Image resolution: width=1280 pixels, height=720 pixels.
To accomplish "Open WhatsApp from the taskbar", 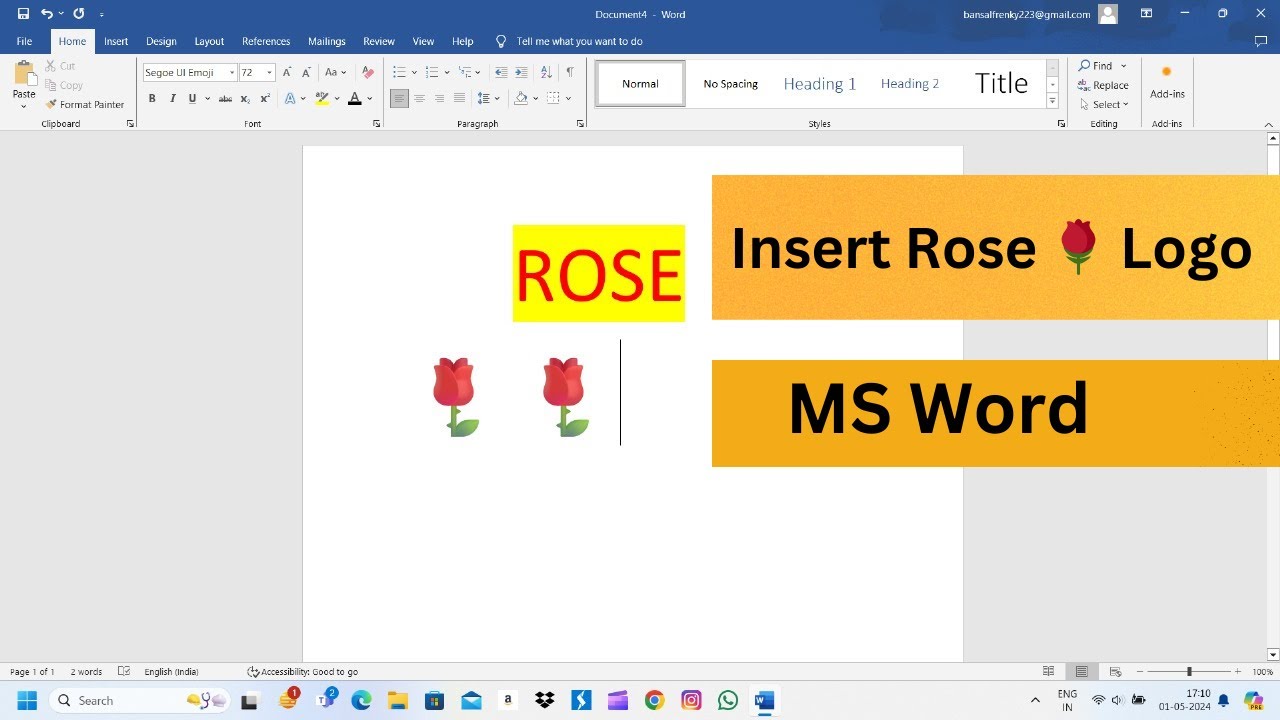I will click(728, 700).
